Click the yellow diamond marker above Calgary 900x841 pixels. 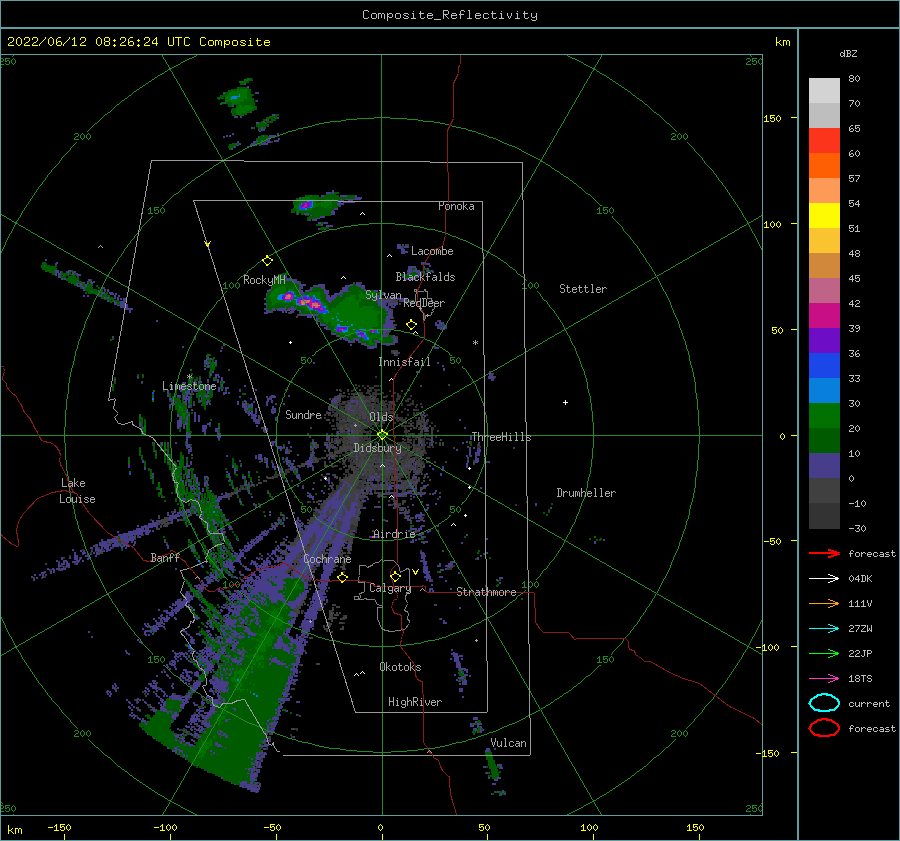tap(395, 576)
